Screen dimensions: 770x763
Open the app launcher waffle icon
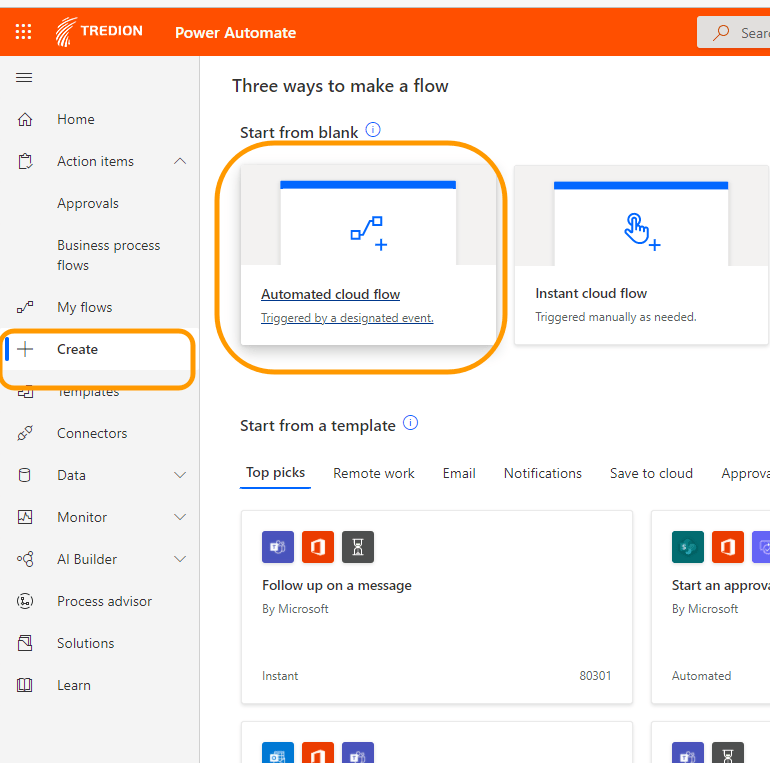click(24, 32)
